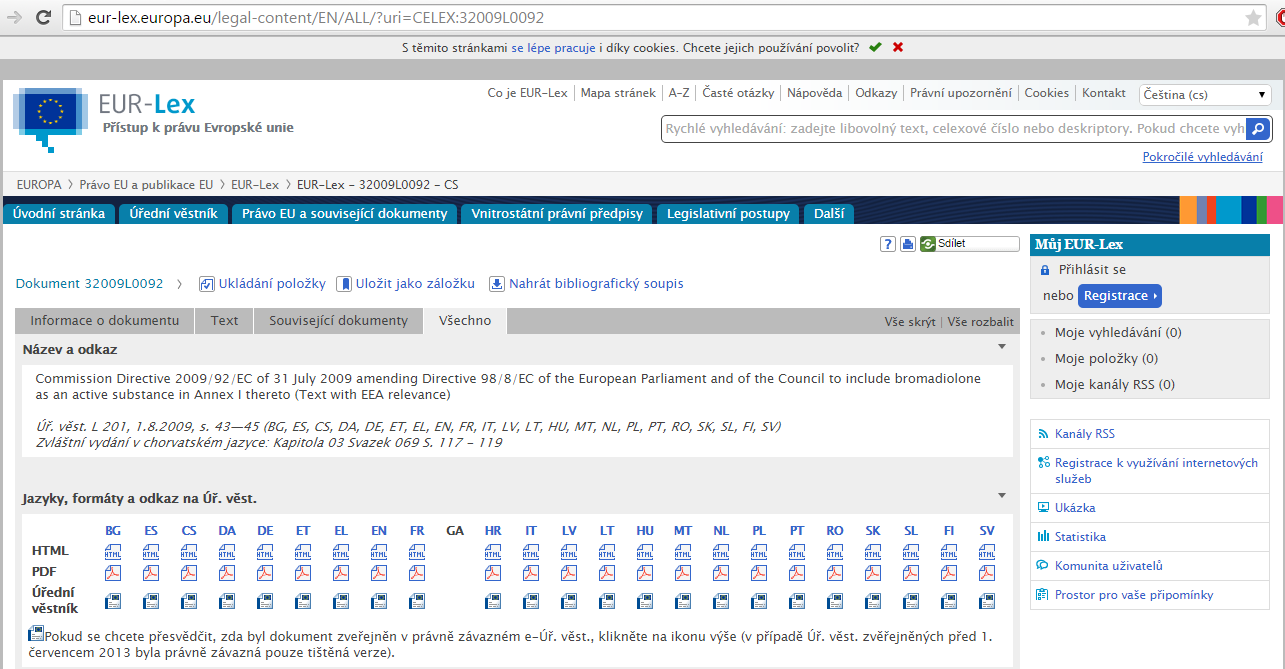Open Právo EU a související dokumenty
The height and width of the screenshot is (669, 1285).
tap(345, 213)
